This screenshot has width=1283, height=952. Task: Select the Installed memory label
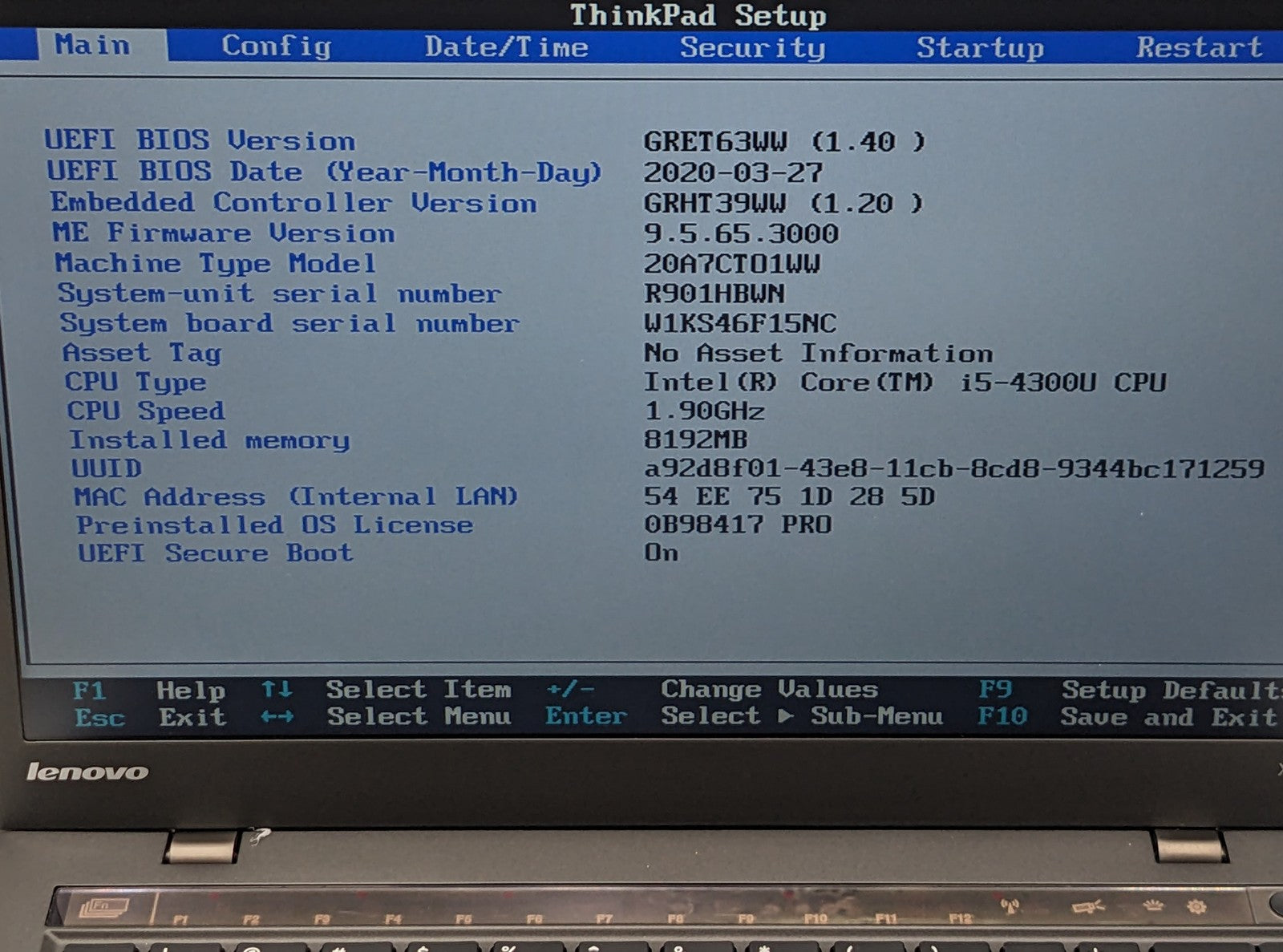(209, 440)
